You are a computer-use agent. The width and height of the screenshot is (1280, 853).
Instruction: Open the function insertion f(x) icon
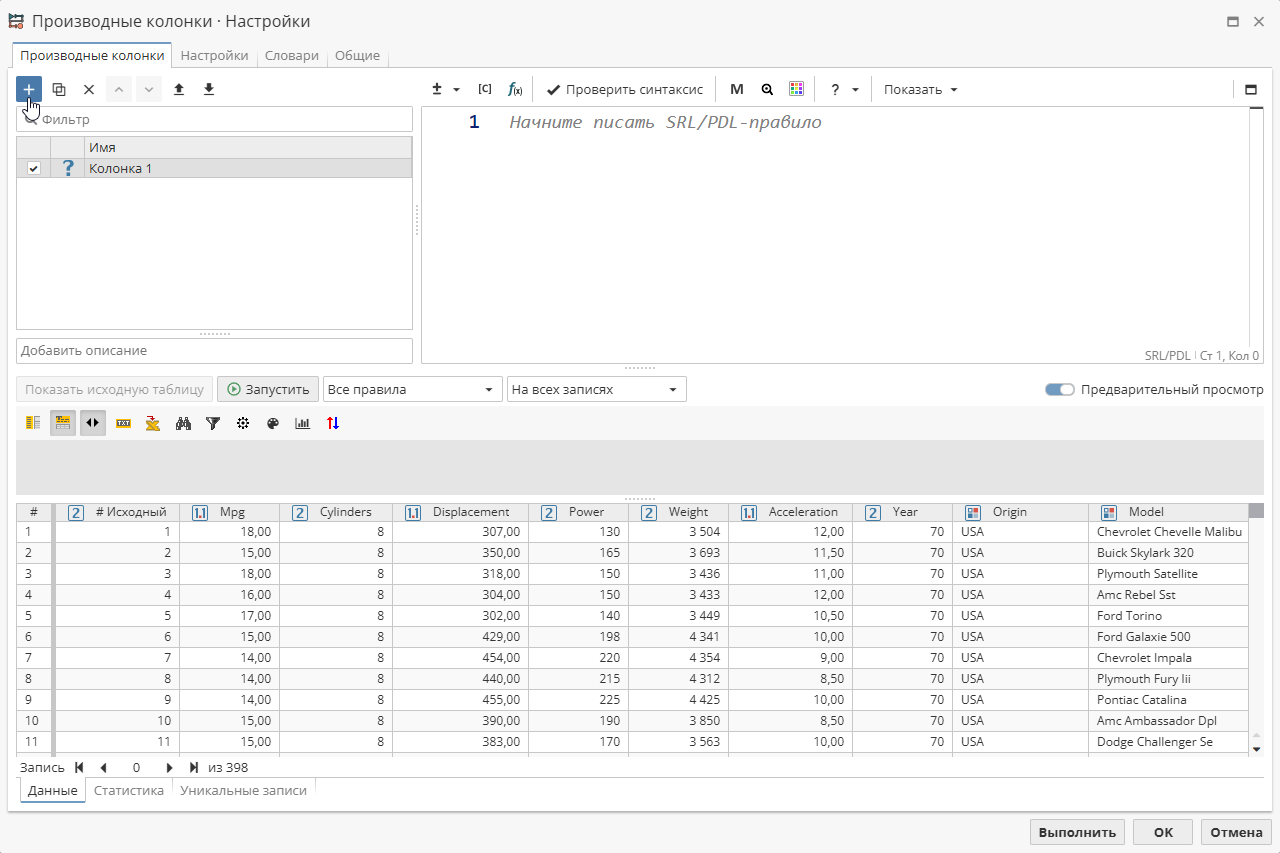point(515,89)
